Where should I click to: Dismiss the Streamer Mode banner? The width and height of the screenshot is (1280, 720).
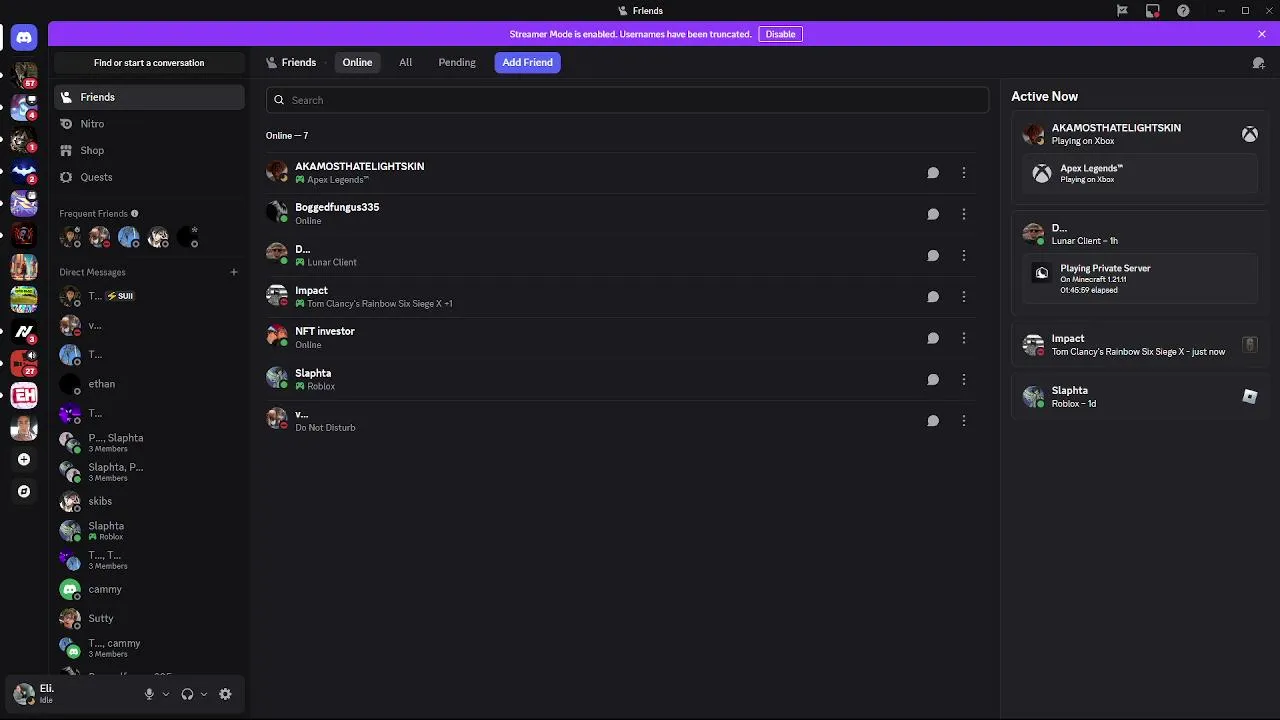(x=1262, y=34)
